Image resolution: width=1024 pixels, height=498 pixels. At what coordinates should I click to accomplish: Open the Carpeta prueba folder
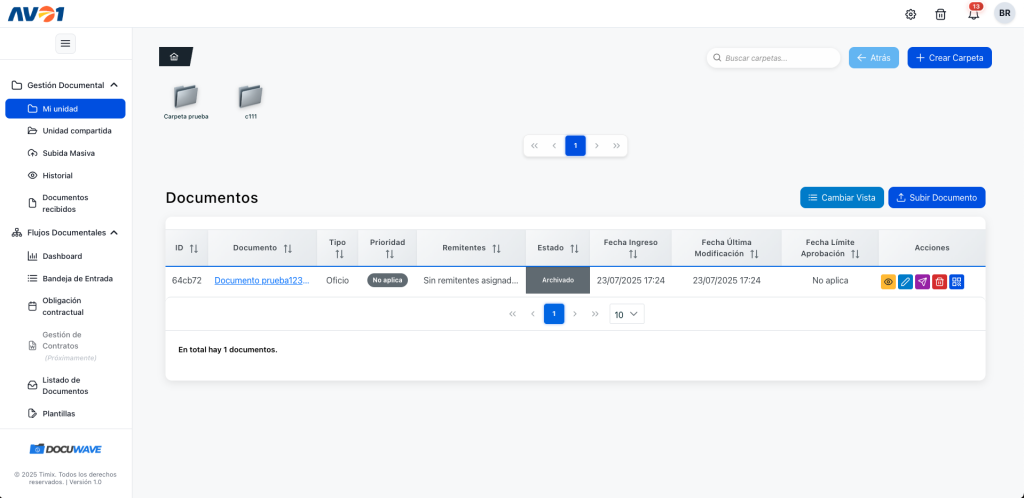click(186, 97)
